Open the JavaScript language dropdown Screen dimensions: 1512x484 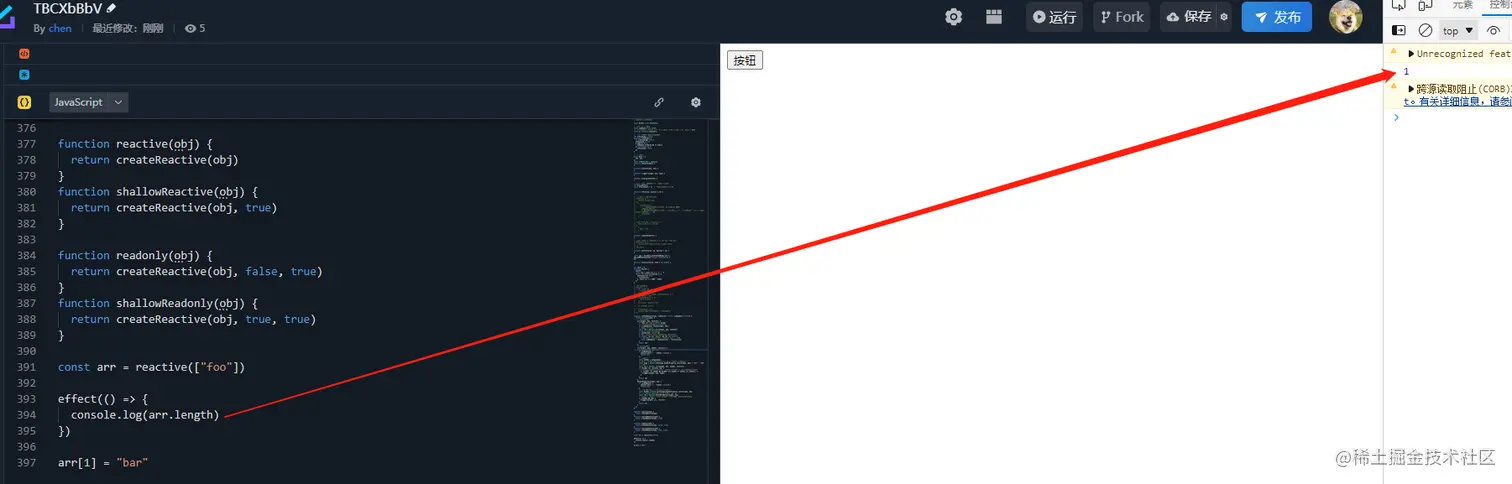tap(88, 102)
